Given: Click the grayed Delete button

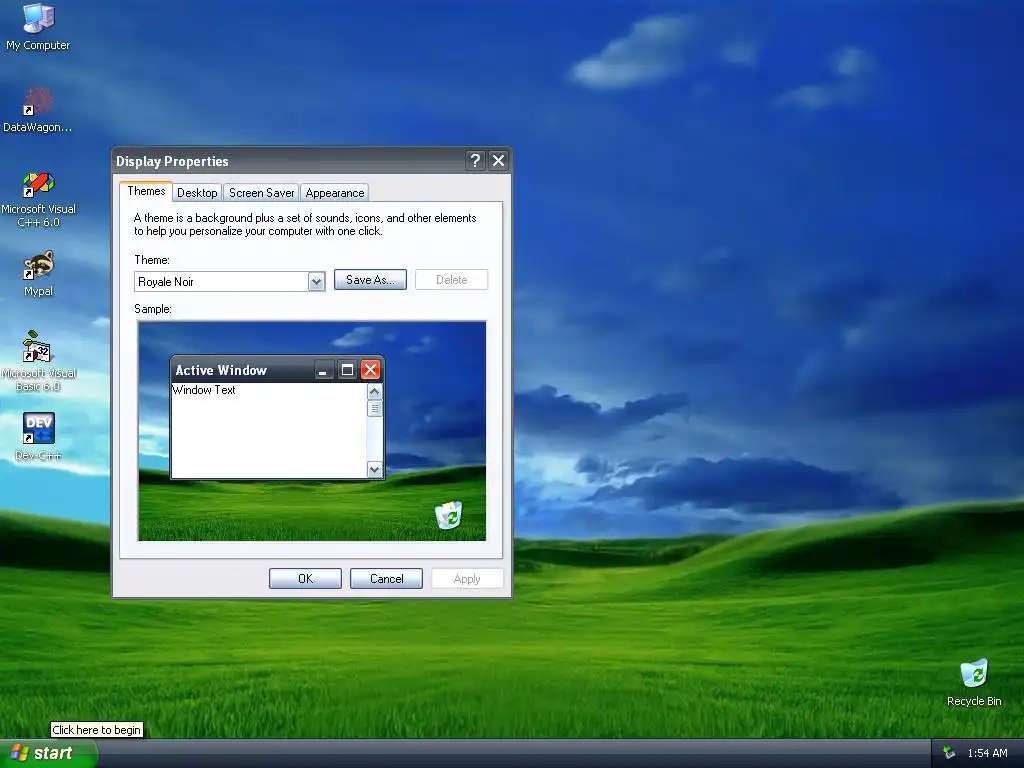Looking at the screenshot, I should tap(451, 280).
